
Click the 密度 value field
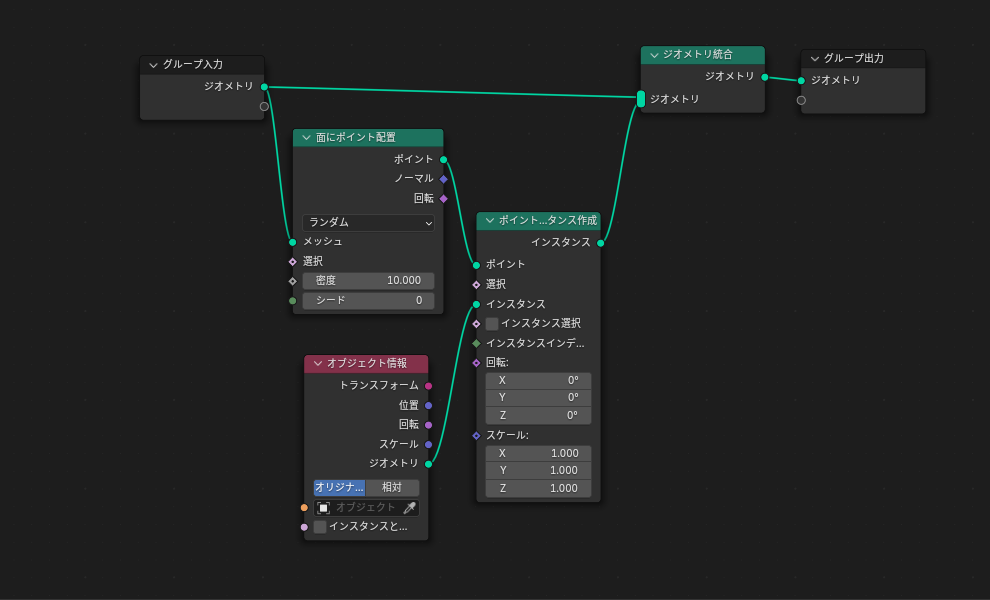click(368, 281)
